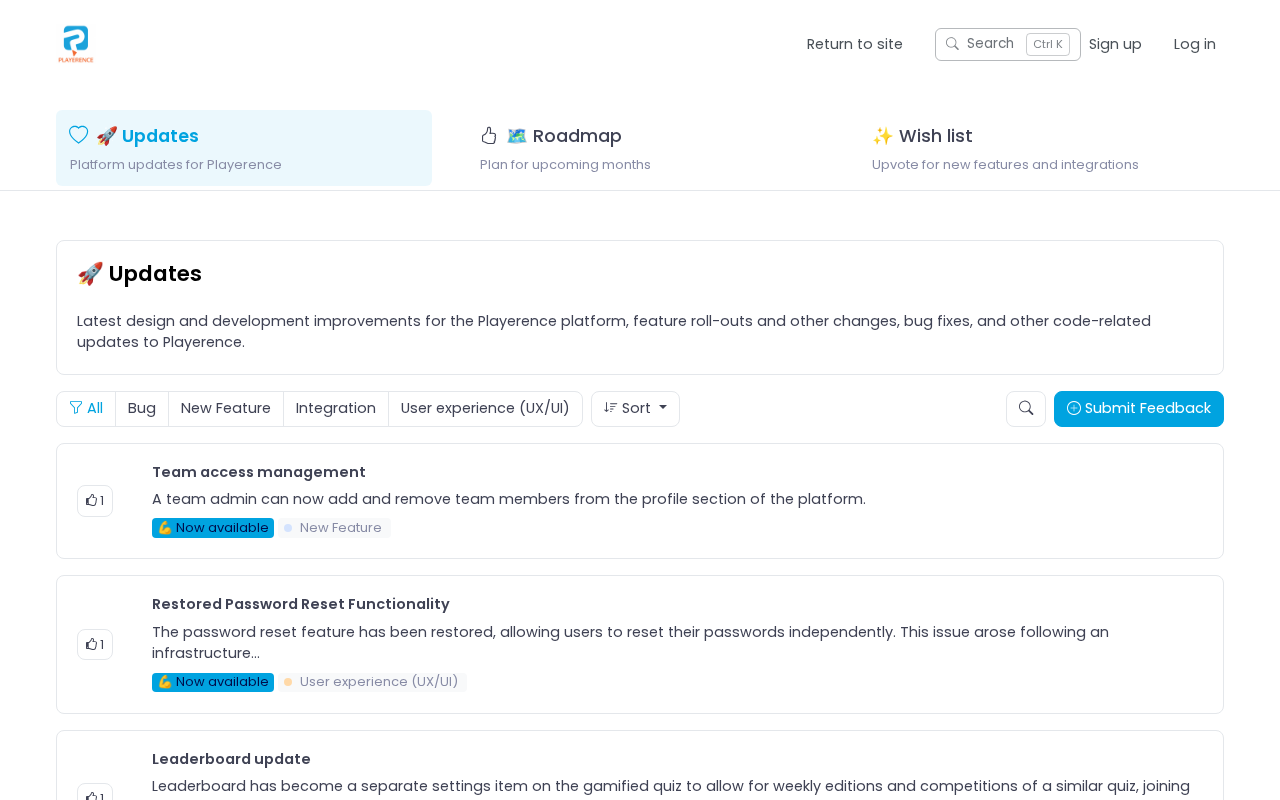The height and width of the screenshot is (800, 1280).
Task: Click the Return to site link
Action: click(x=855, y=44)
